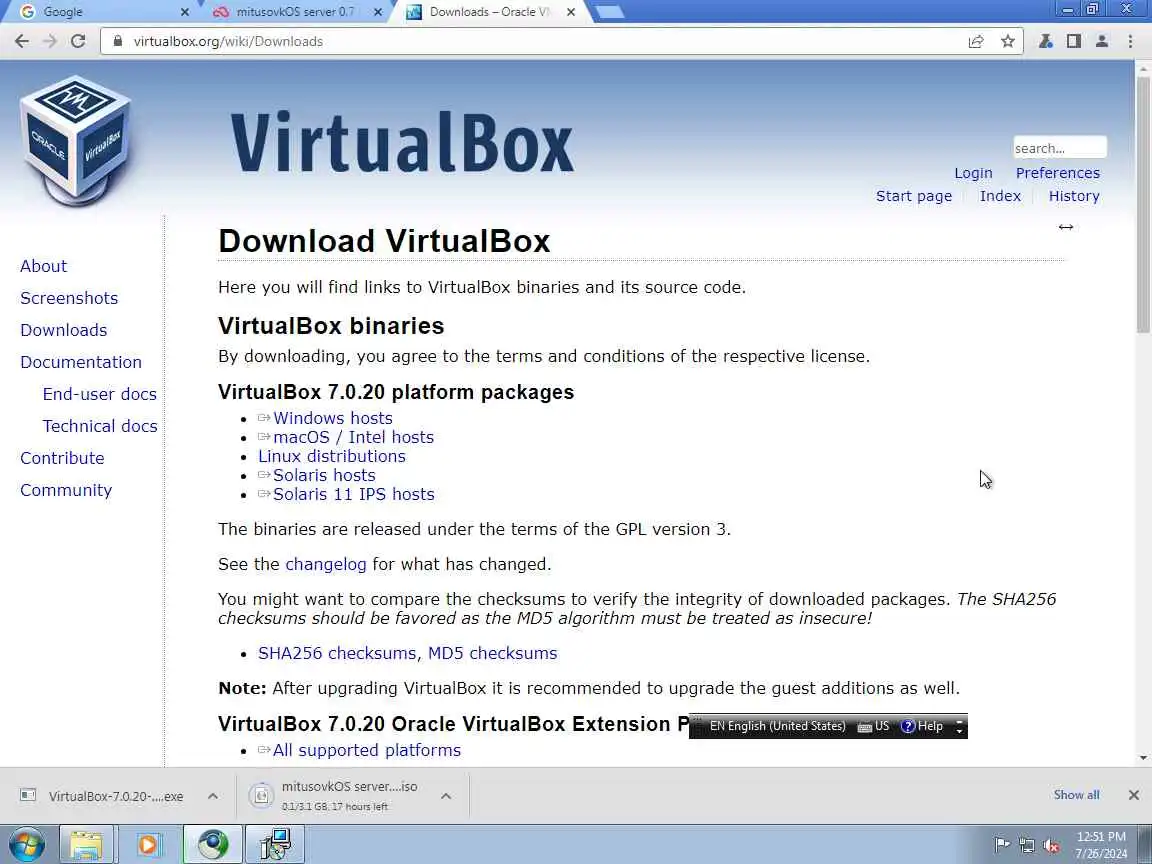Click the network computers taskbar icon
The height and width of the screenshot is (864, 1152).
276,844
